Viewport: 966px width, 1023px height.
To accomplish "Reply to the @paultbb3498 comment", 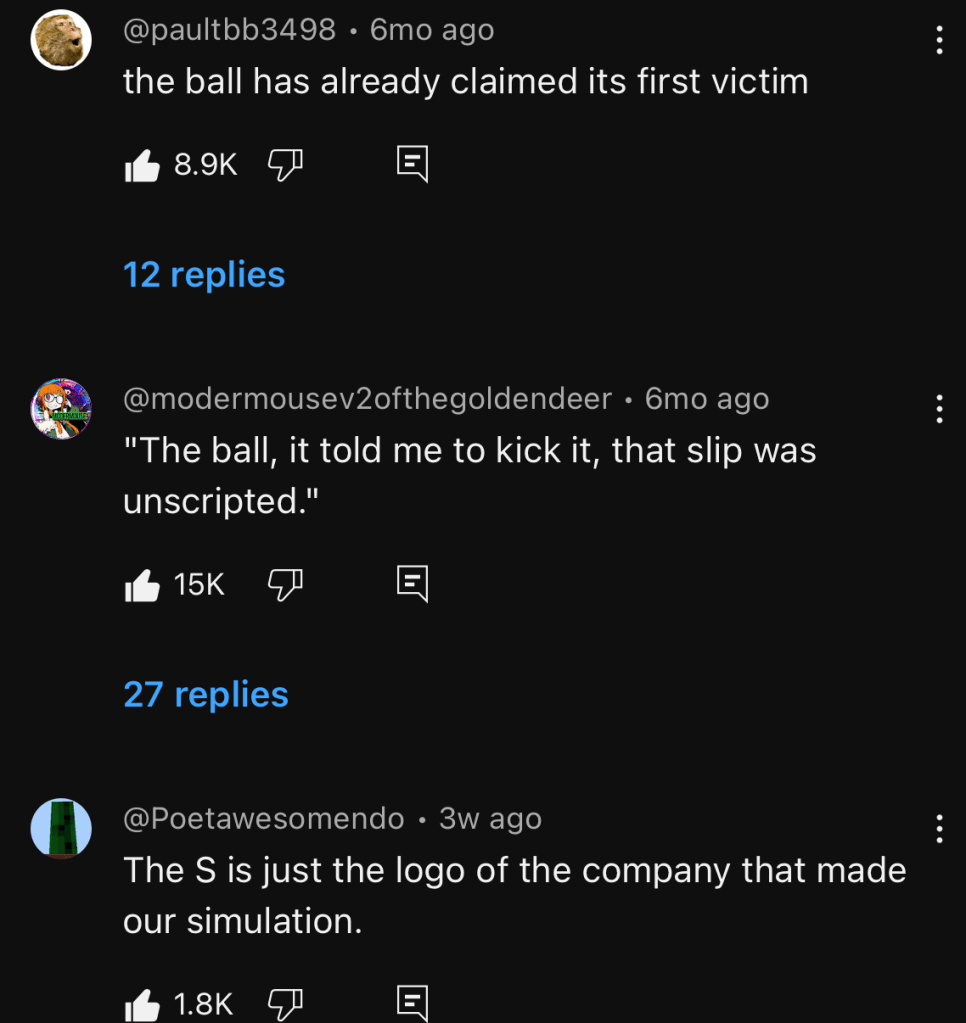I will [412, 165].
